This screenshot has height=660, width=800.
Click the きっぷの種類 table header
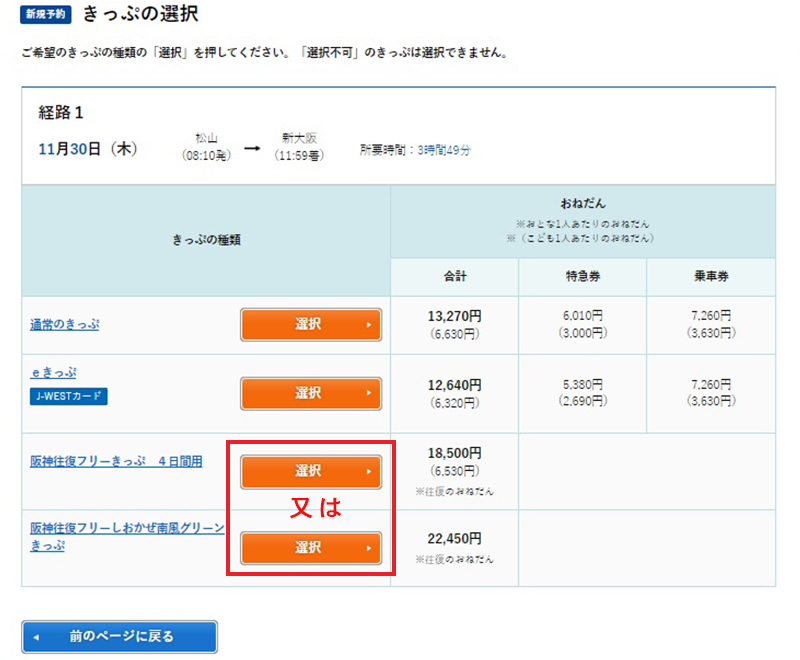pyautogui.click(x=206, y=240)
